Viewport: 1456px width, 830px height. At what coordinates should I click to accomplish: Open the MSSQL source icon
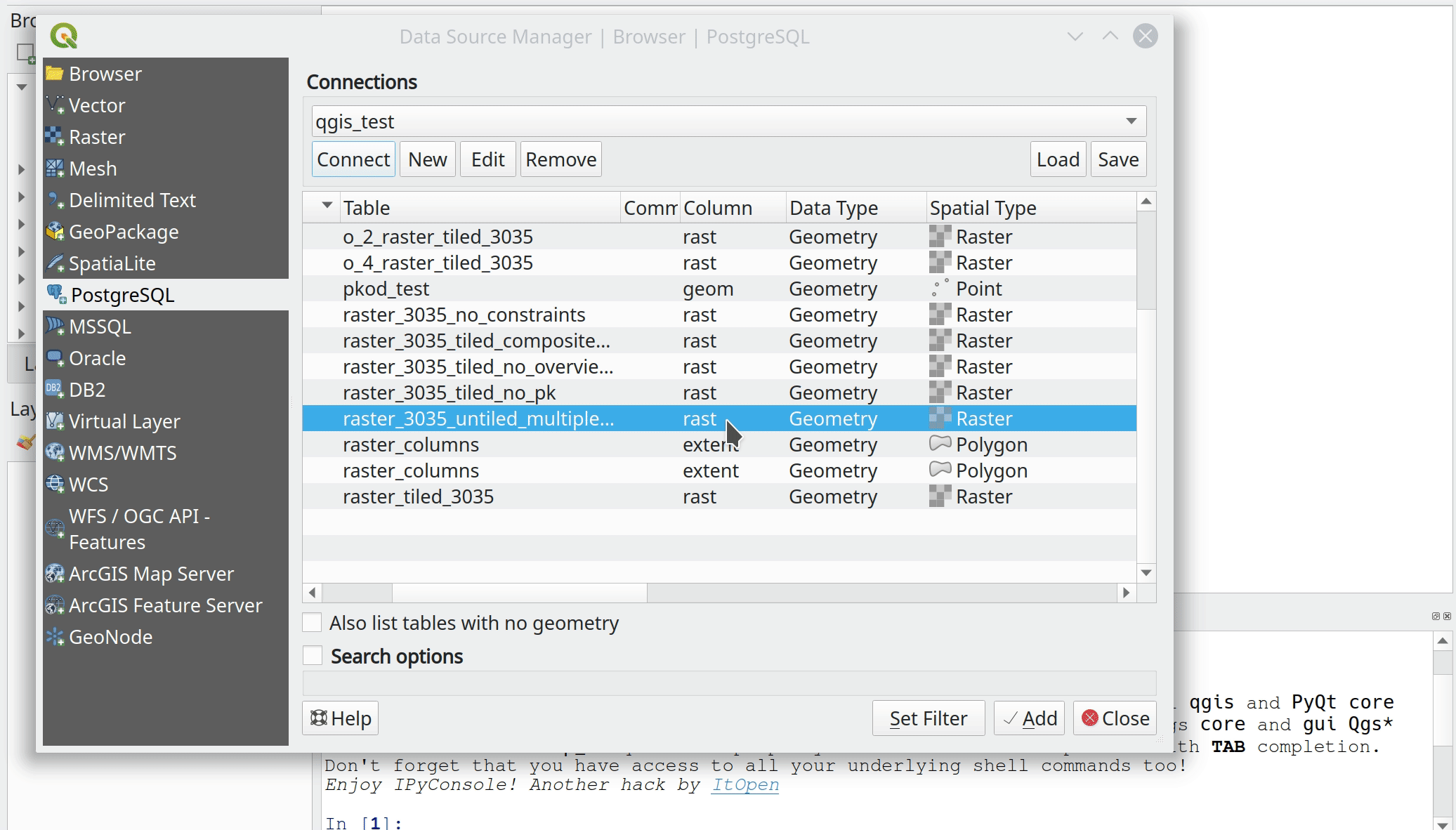click(x=54, y=326)
